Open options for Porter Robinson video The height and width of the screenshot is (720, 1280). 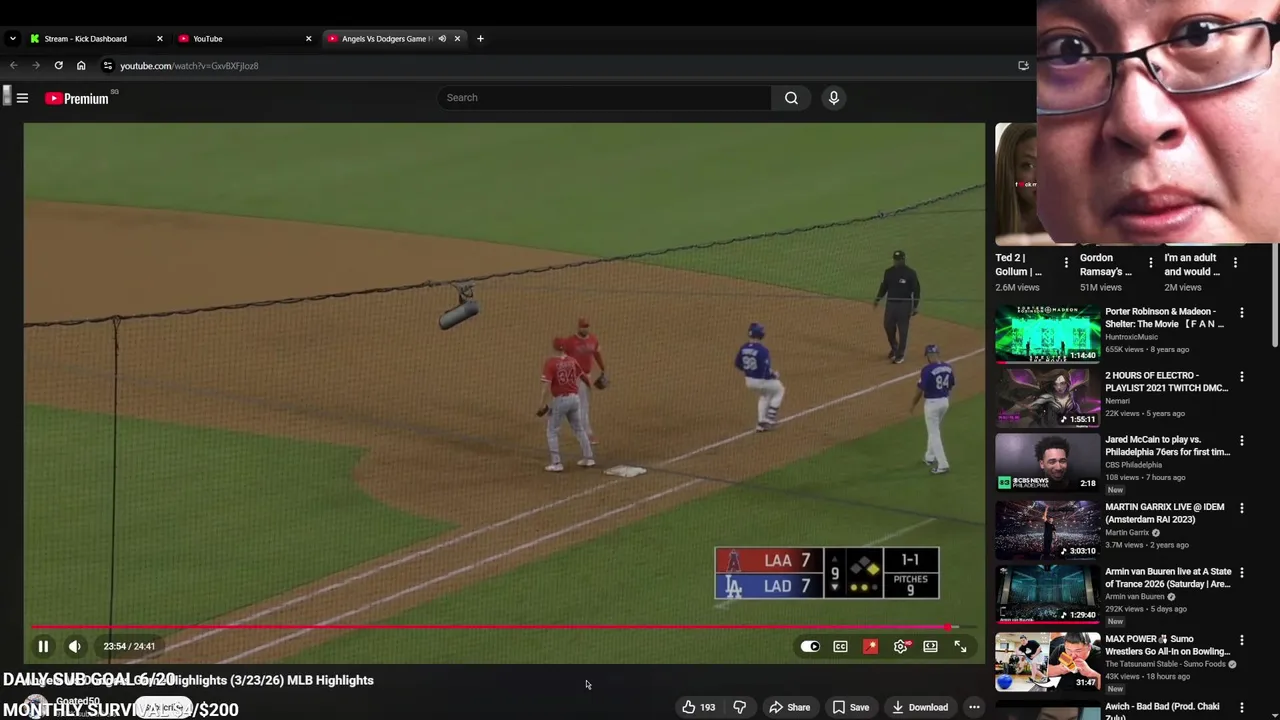[1242, 313]
